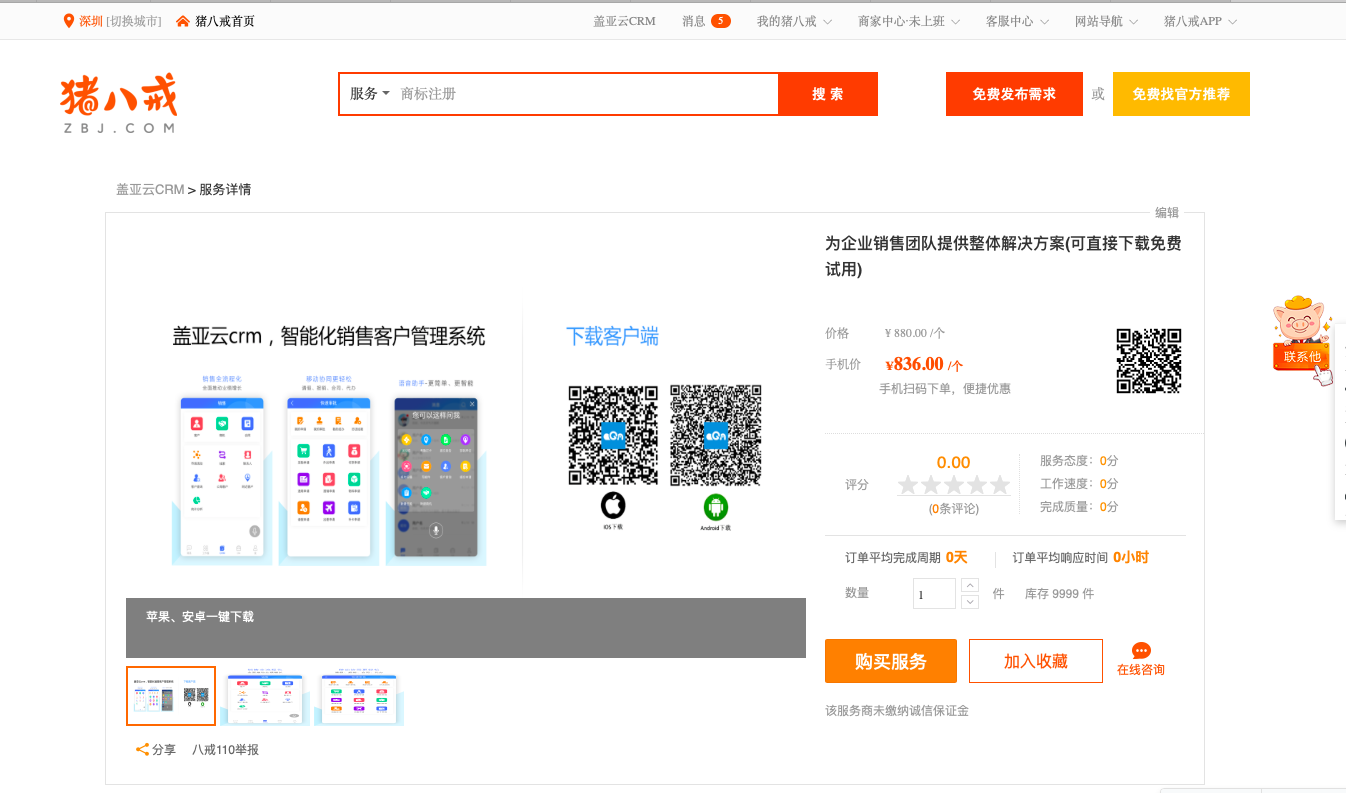Click the 在线咨询 chat bubble icon
Viewport: 1346px width, 793px height.
pos(1141,651)
